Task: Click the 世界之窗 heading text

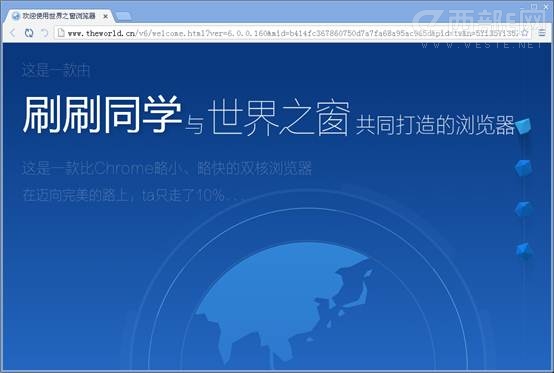Action: [x=279, y=117]
